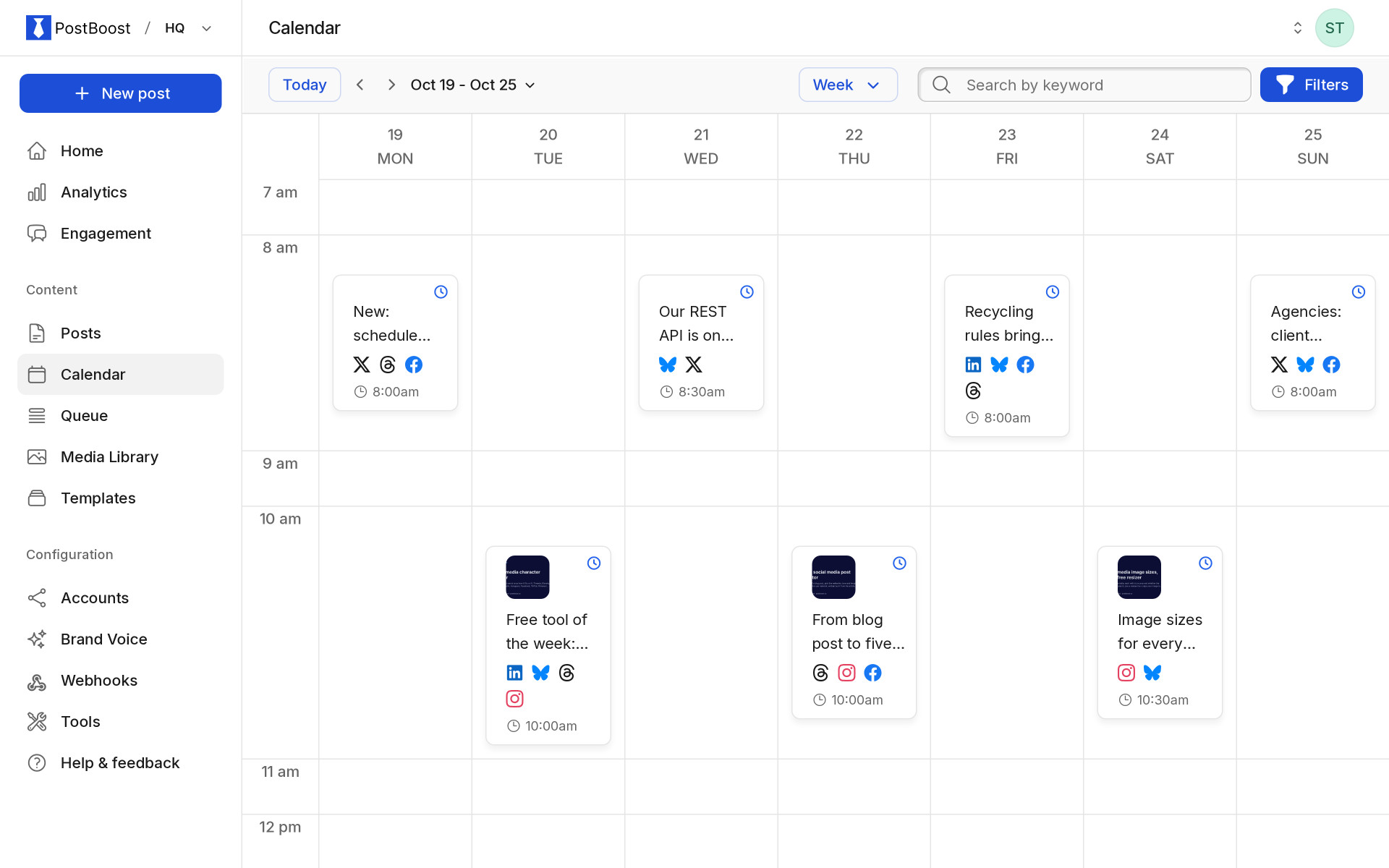Click the Queue list icon
The width and height of the screenshot is (1389, 868).
coord(37,415)
